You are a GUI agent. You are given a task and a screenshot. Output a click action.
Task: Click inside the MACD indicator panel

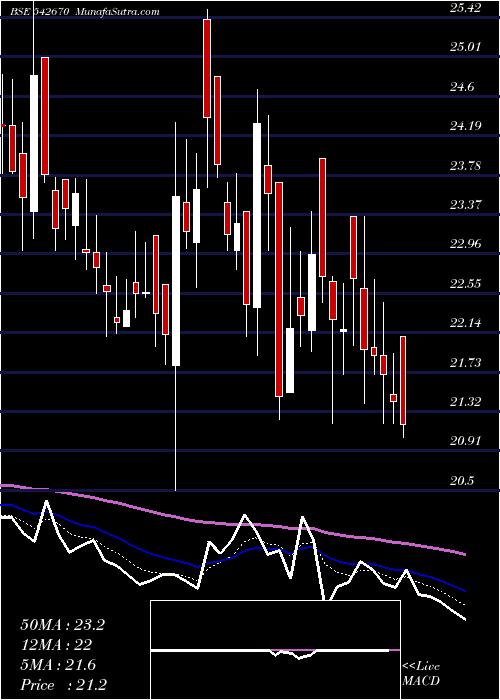pyautogui.click(x=275, y=650)
